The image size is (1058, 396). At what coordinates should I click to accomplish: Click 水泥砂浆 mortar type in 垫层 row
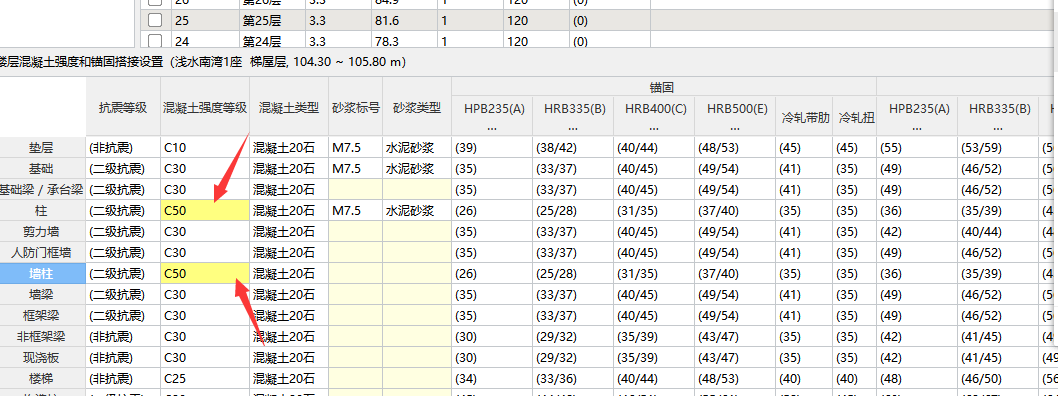click(416, 148)
